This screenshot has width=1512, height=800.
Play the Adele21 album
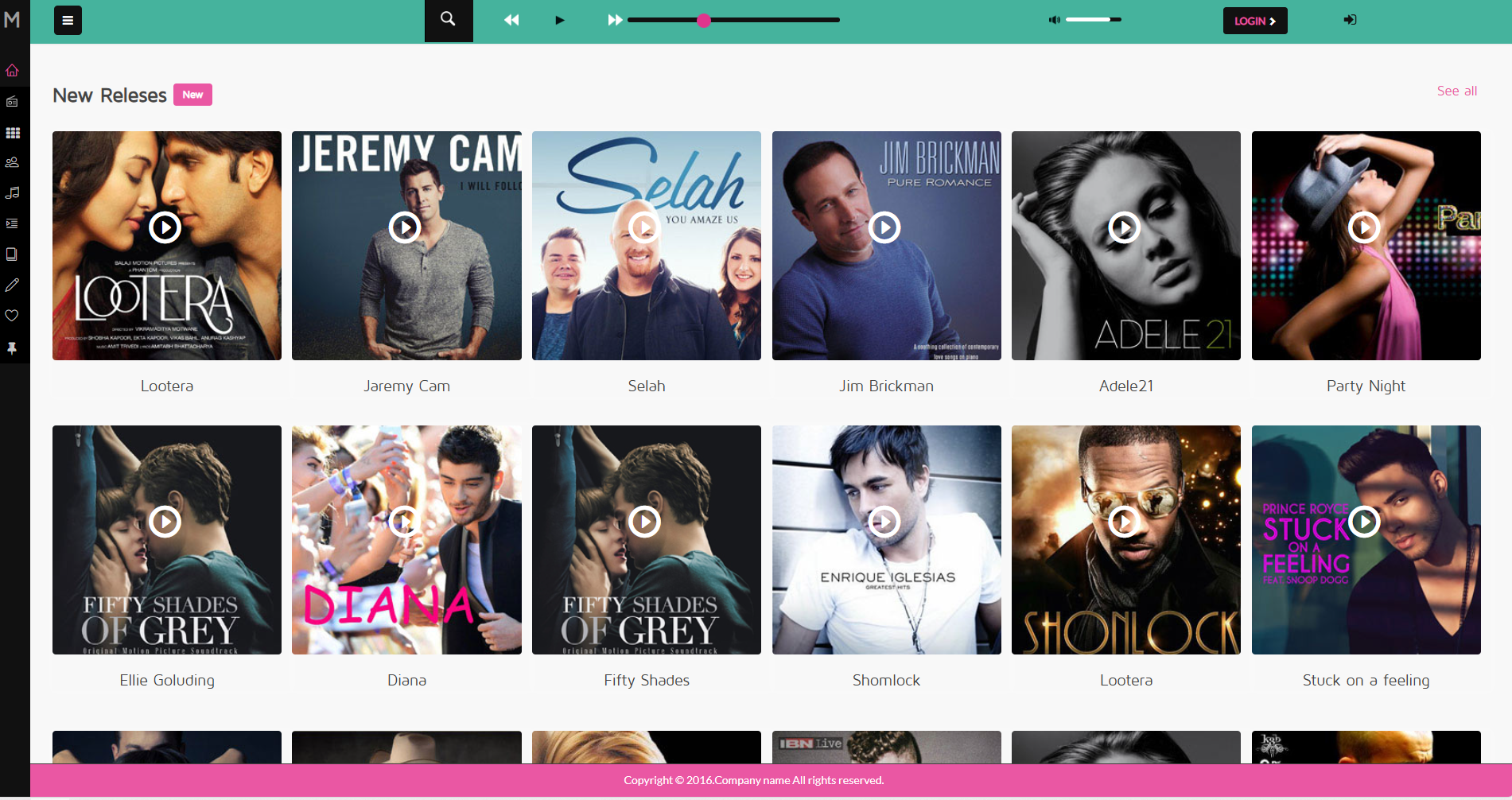(x=1125, y=227)
